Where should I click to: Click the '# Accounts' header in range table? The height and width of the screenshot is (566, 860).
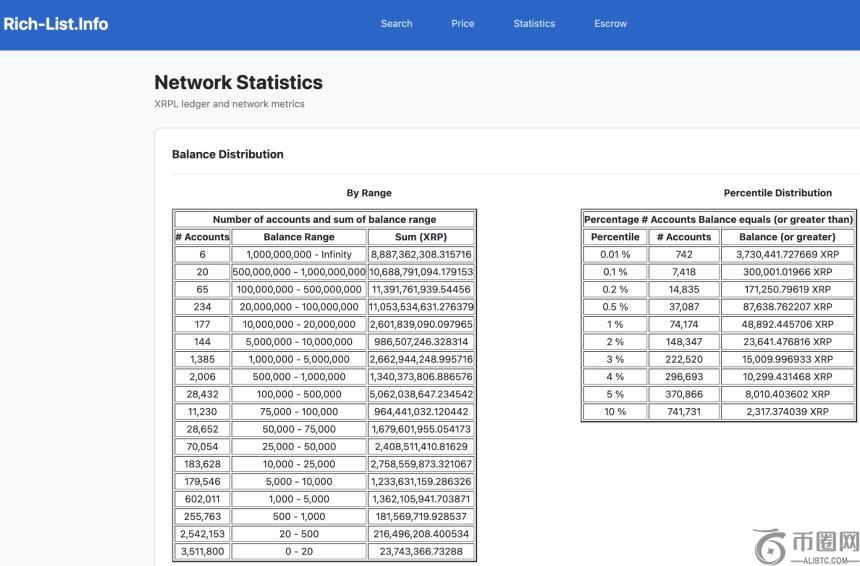coord(202,237)
